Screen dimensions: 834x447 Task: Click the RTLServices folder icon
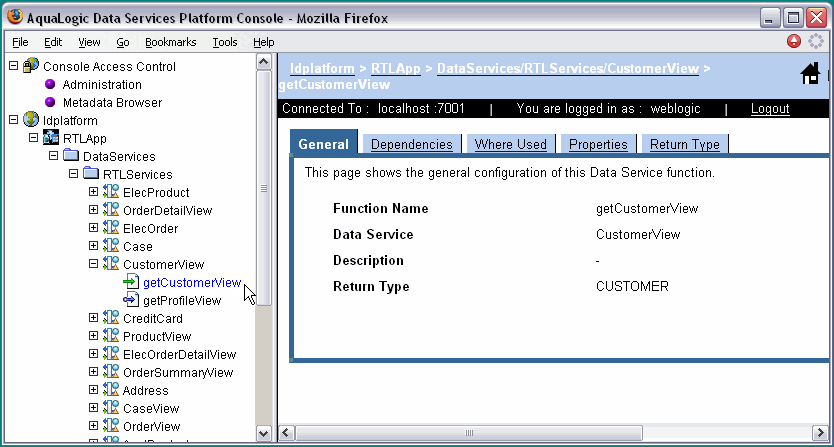tap(91, 174)
